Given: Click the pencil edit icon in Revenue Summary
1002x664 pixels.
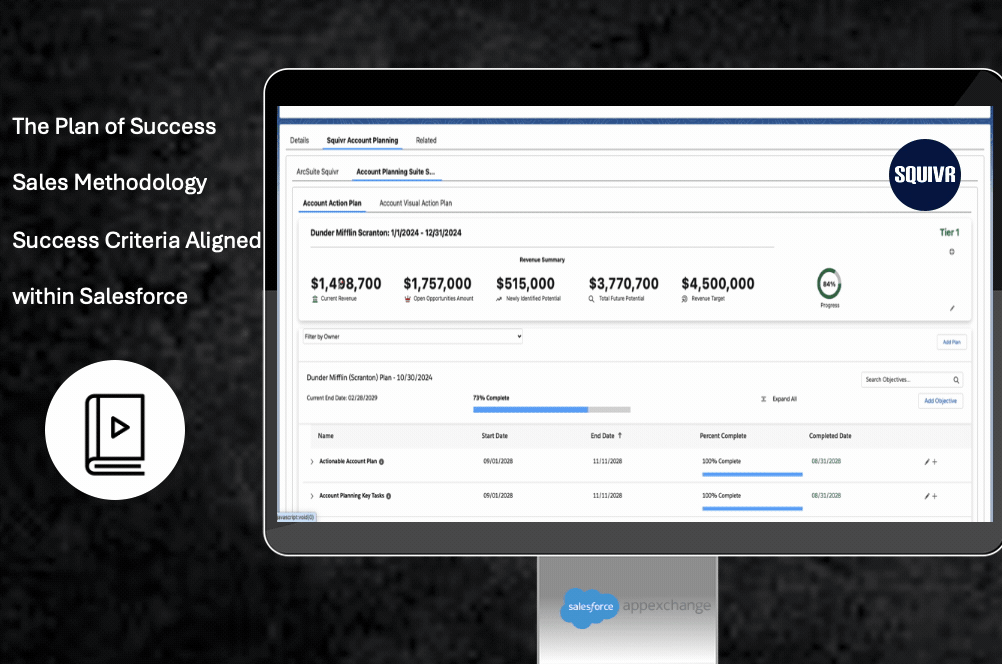Looking at the screenshot, I should pos(952,308).
